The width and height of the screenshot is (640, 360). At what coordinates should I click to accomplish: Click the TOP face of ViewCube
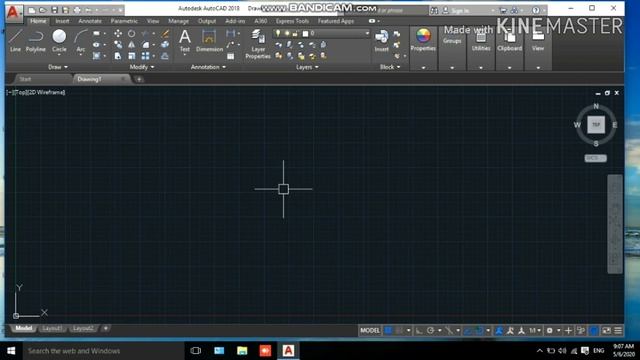(x=596, y=124)
